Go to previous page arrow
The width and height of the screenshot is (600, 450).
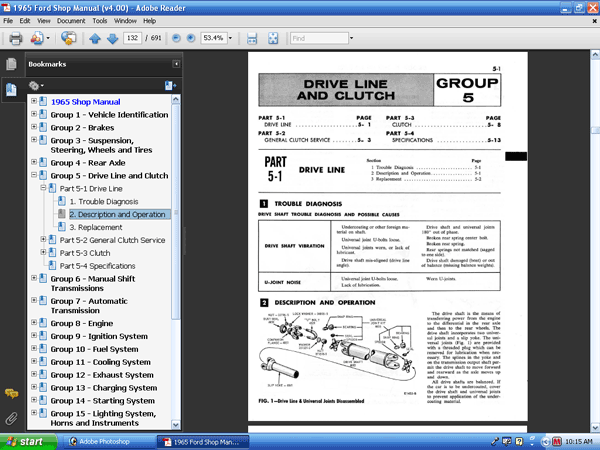[x=95, y=38]
